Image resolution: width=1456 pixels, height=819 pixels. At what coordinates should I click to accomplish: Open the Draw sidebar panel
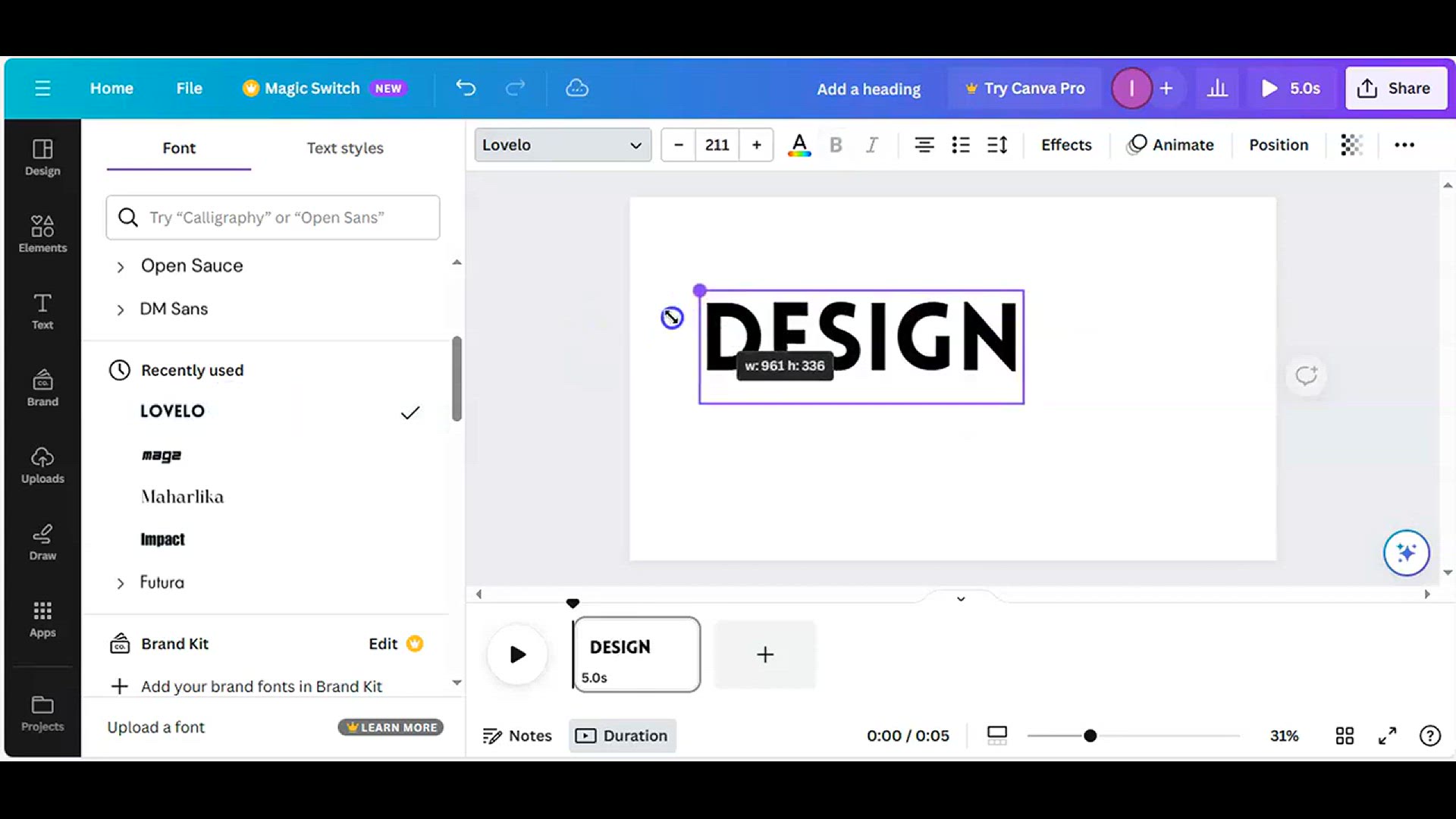[42, 542]
